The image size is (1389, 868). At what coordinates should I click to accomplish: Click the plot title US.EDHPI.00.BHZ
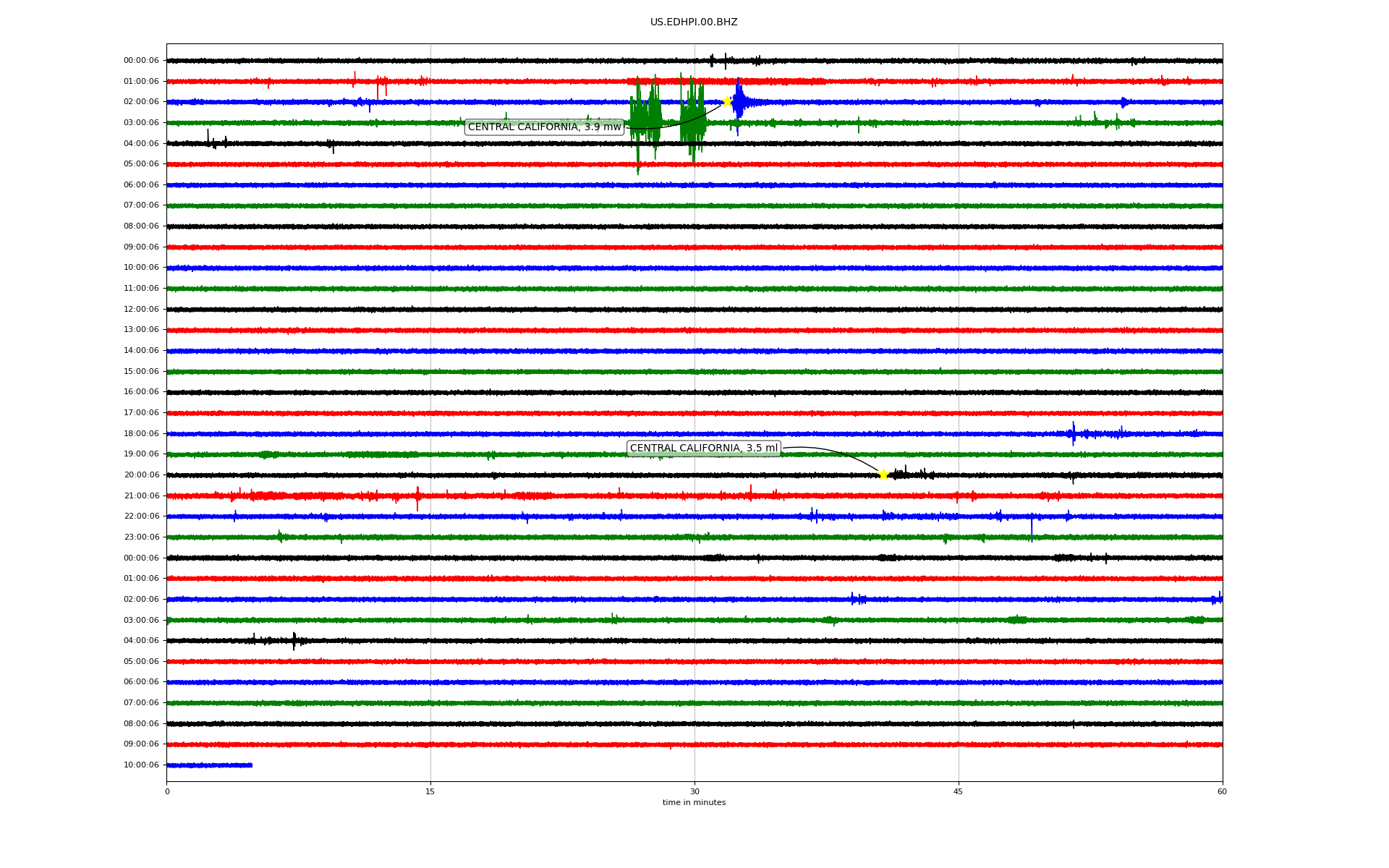(x=694, y=22)
